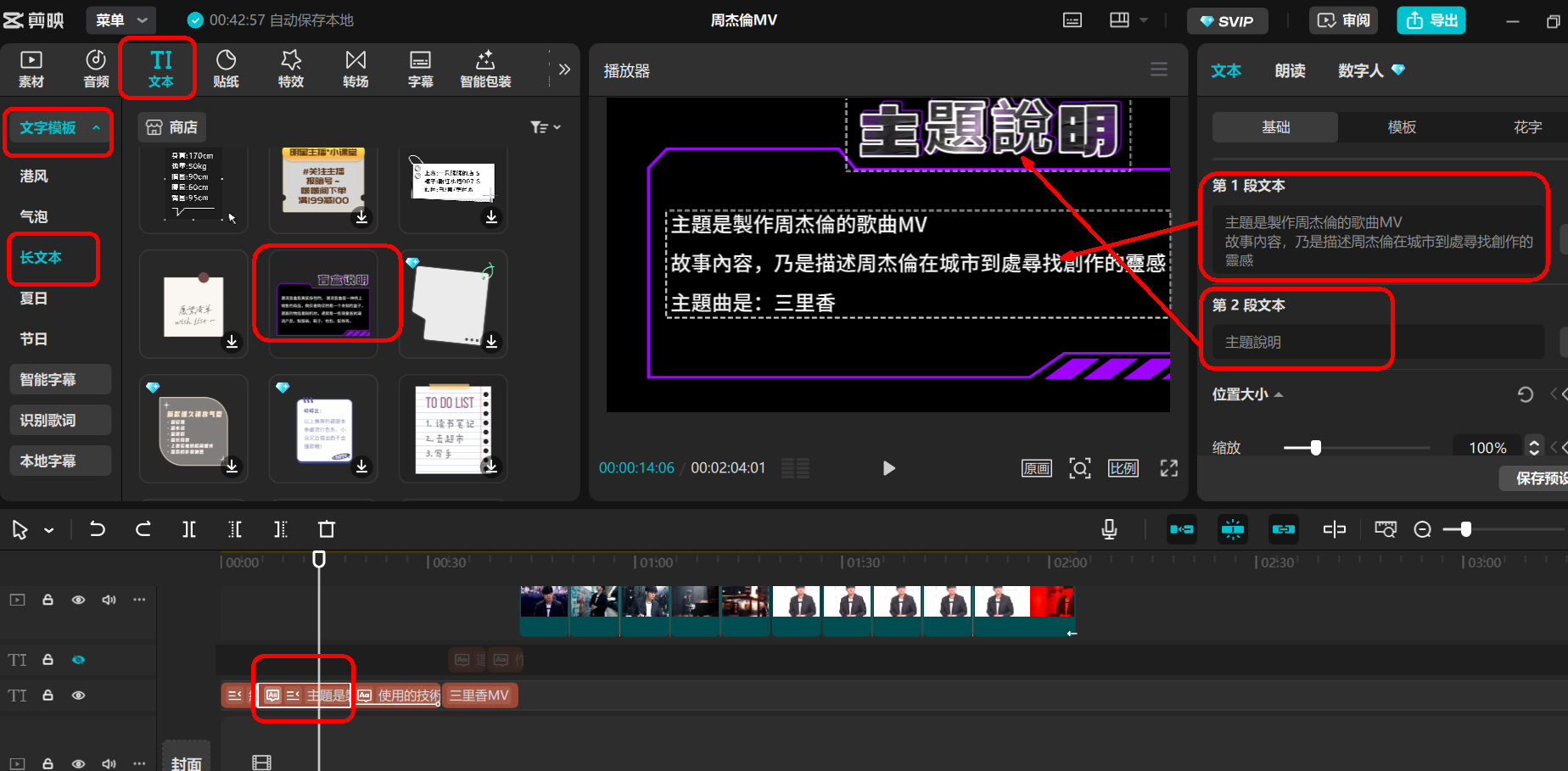Open the 字幕 captions tab
The width and height of the screenshot is (1568, 771).
click(420, 69)
